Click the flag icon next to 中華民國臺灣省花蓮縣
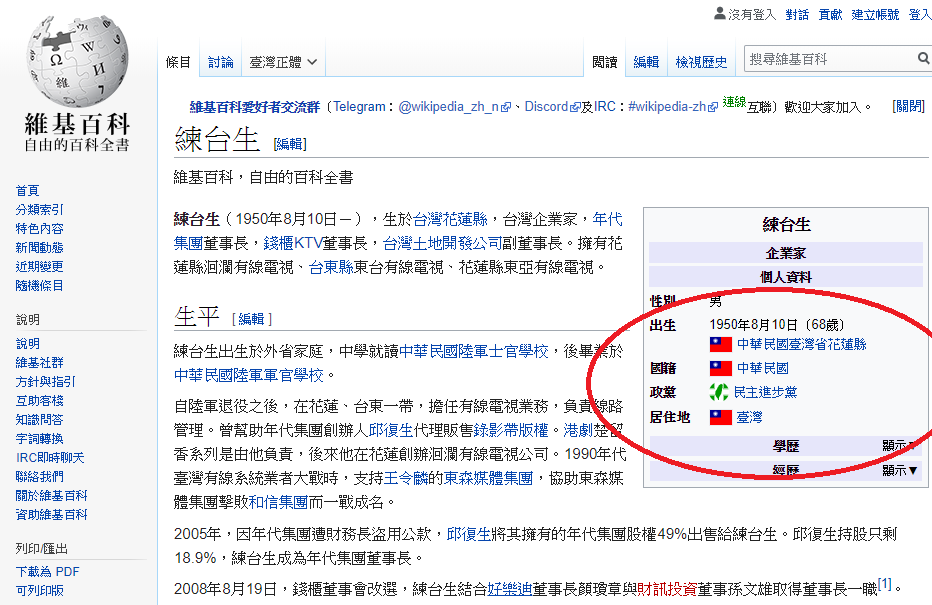Image resolution: width=932 pixels, height=605 pixels. (x=720, y=344)
